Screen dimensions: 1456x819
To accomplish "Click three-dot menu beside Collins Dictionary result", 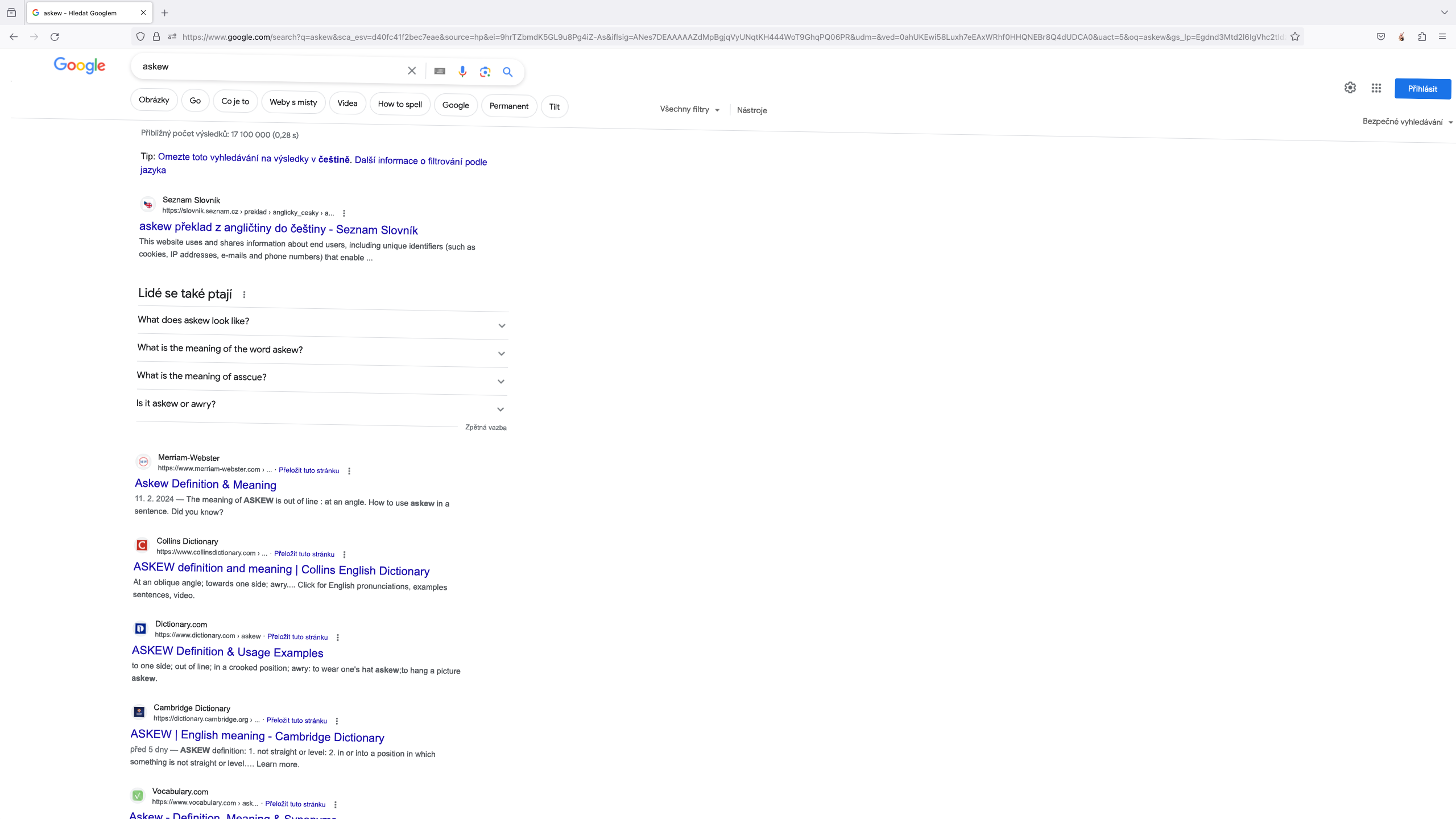I will click(x=344, y=555).
